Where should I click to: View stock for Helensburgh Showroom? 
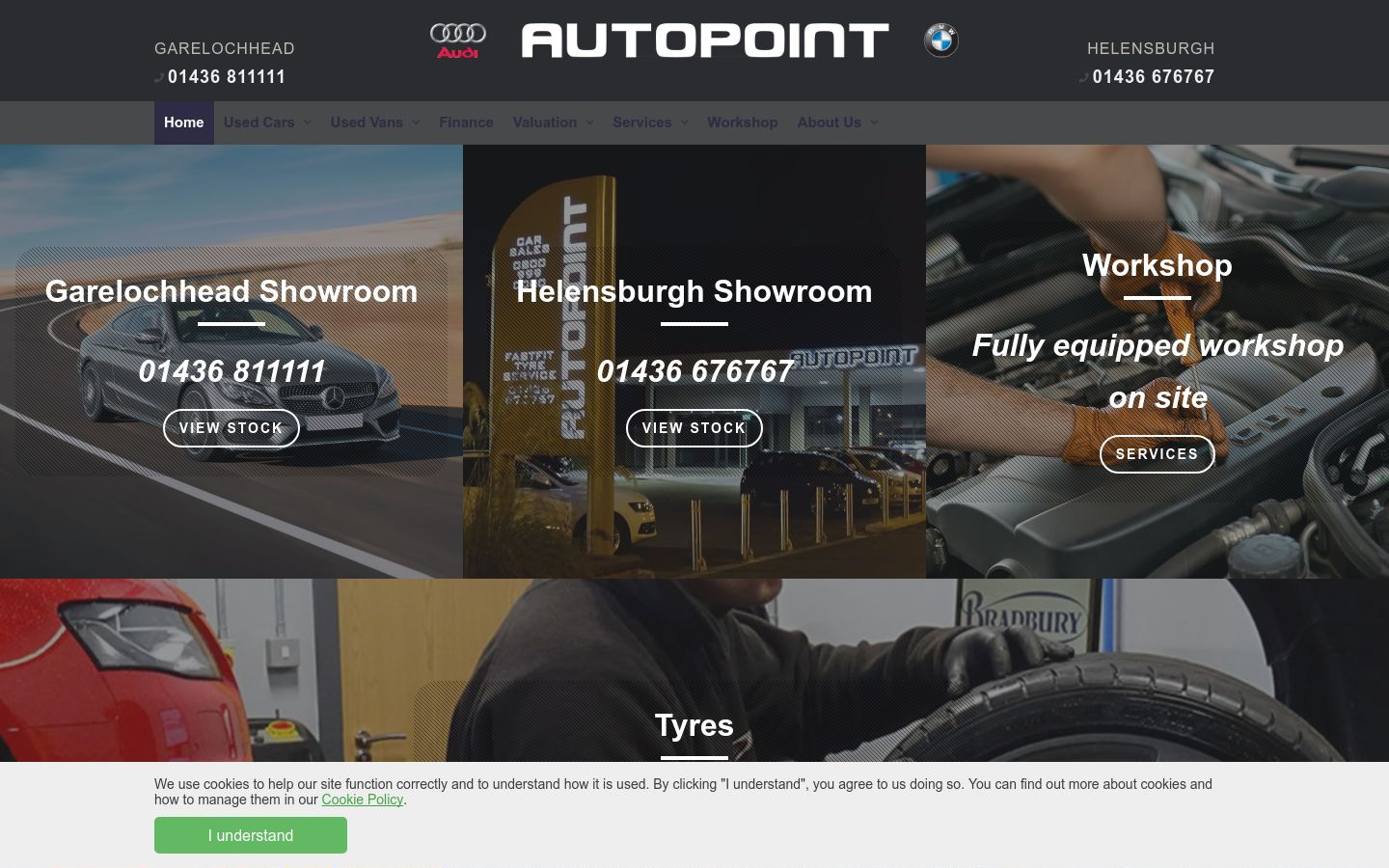click(x=694, y=428)
